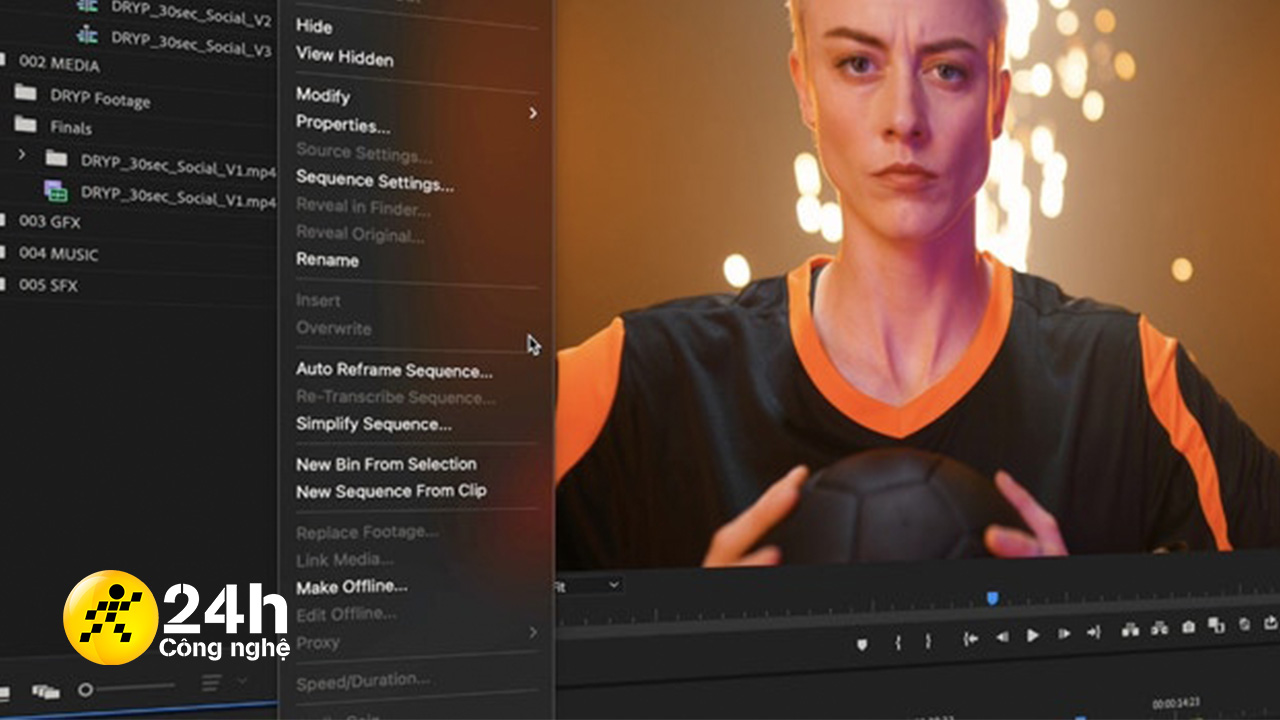1280x720 pixels.
Task: Open the Modify submenu arrow
Action: tap(533, 113)
